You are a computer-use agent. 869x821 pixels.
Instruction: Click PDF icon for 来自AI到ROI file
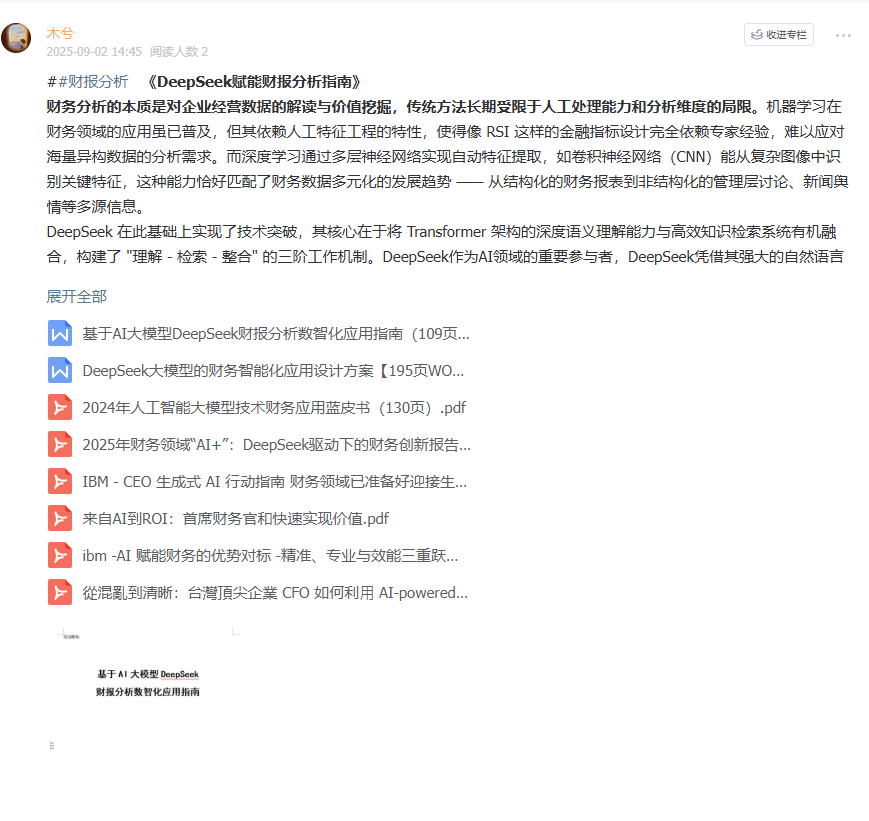coord(60,518)
